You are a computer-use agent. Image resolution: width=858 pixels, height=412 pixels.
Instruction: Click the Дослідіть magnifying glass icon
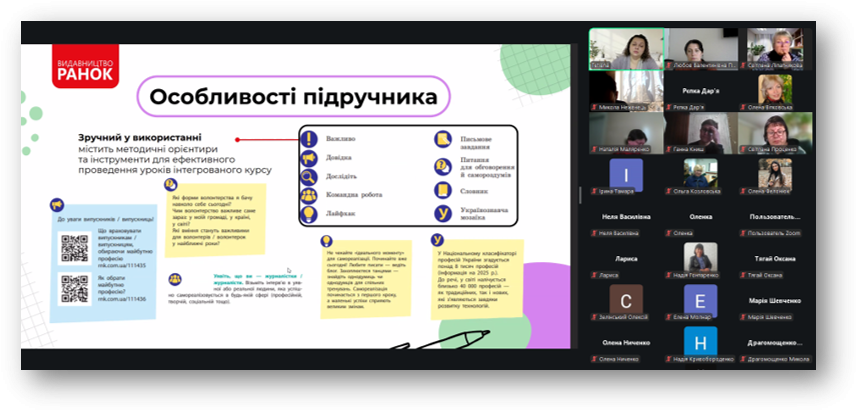(309, 176)
